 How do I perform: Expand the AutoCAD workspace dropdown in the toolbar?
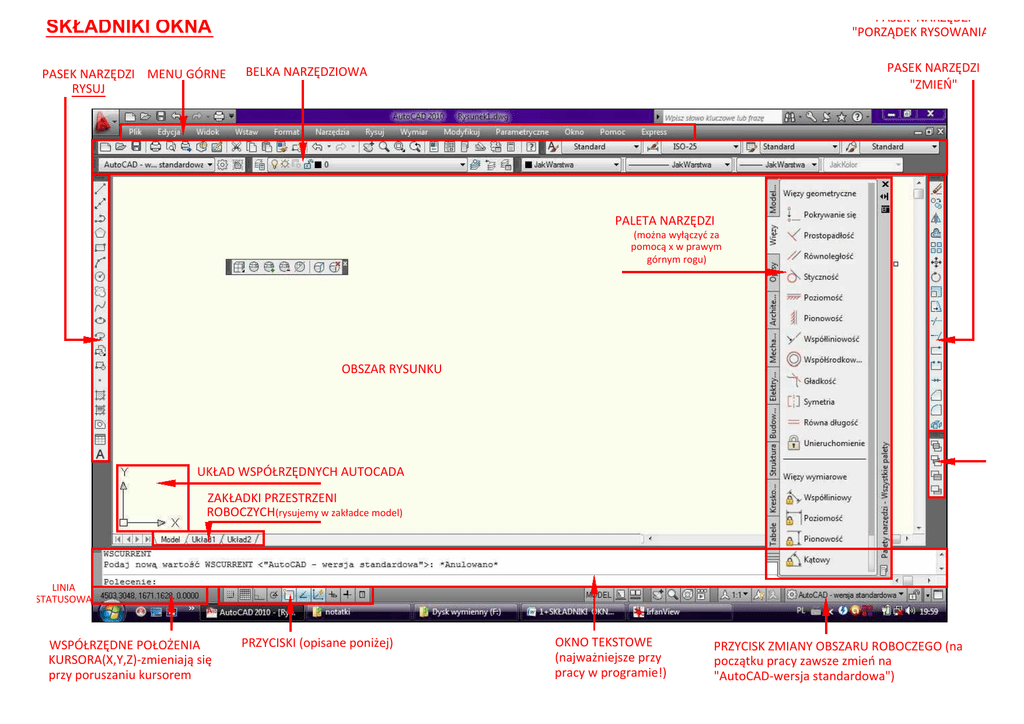click(x=210, y=165)
